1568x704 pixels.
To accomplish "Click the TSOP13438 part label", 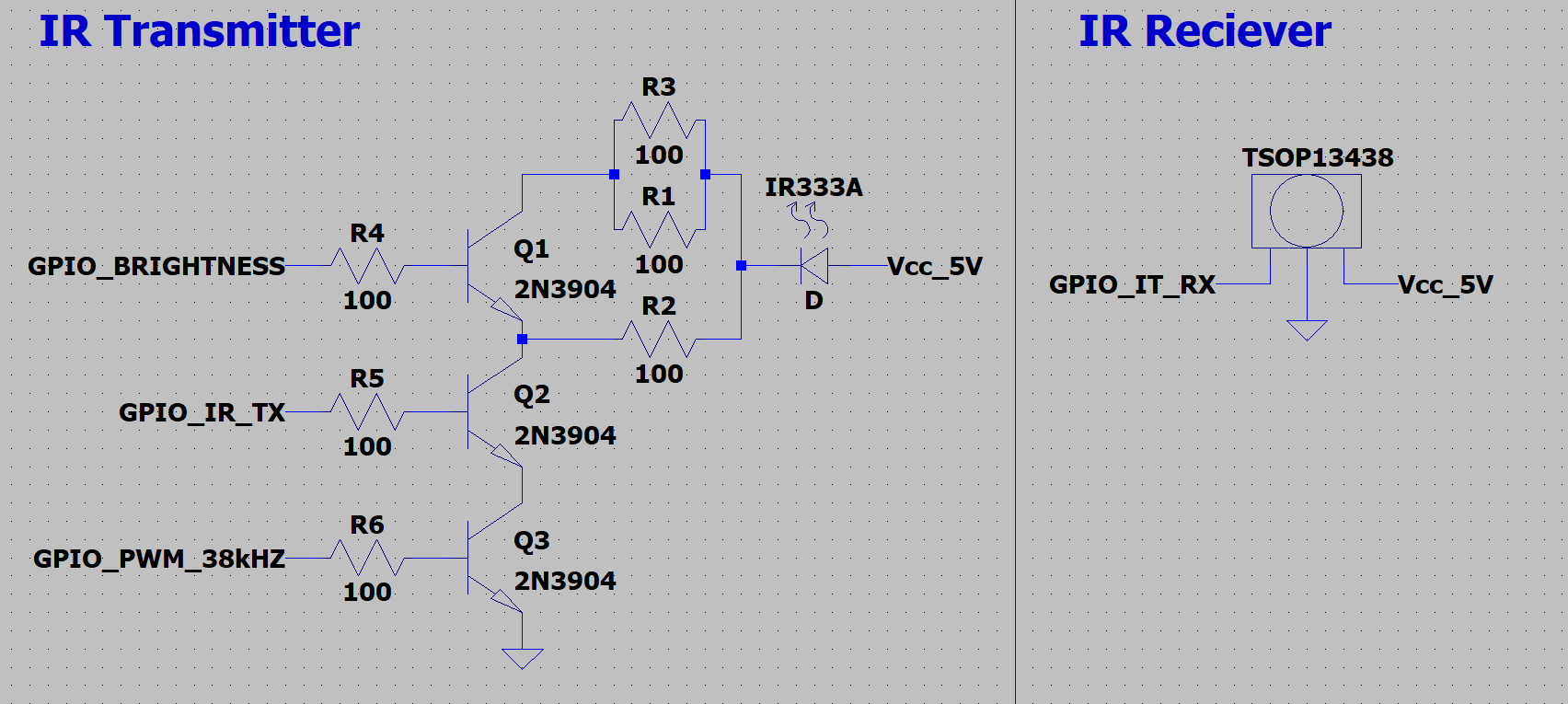I will (x=1318, y=157).
